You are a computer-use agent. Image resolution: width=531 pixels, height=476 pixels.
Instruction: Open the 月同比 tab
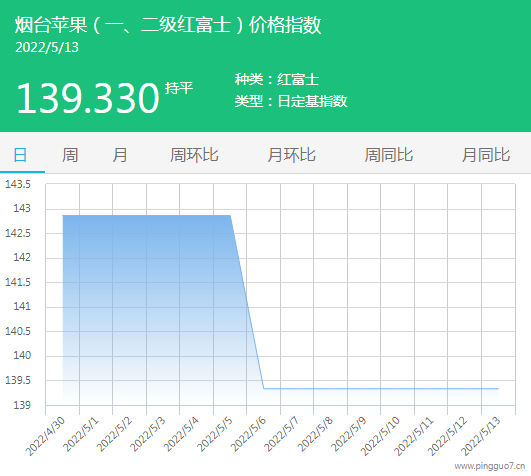486,155
